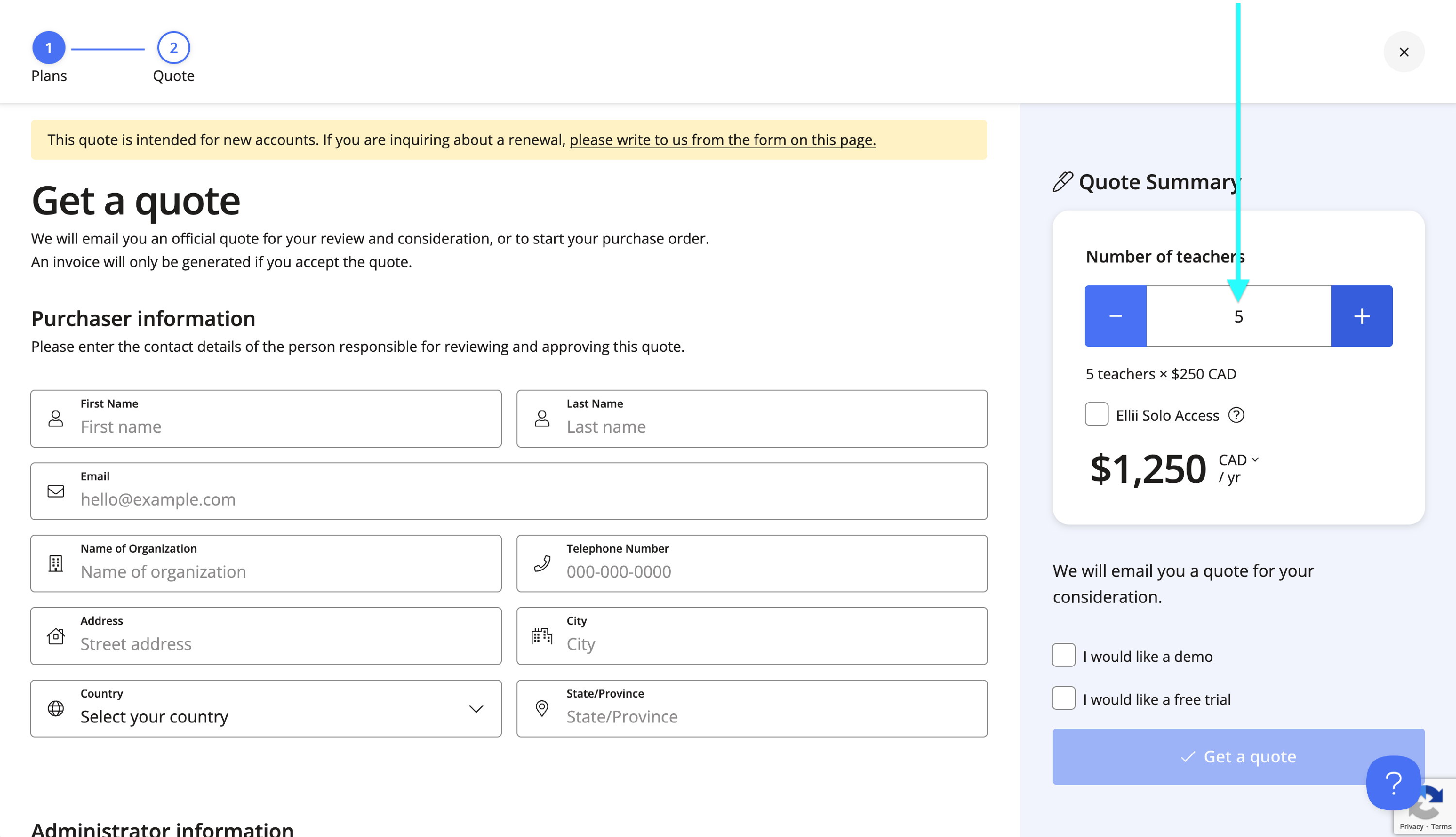
Task: Click the building icon in Organization field
Action: point(56,563)
